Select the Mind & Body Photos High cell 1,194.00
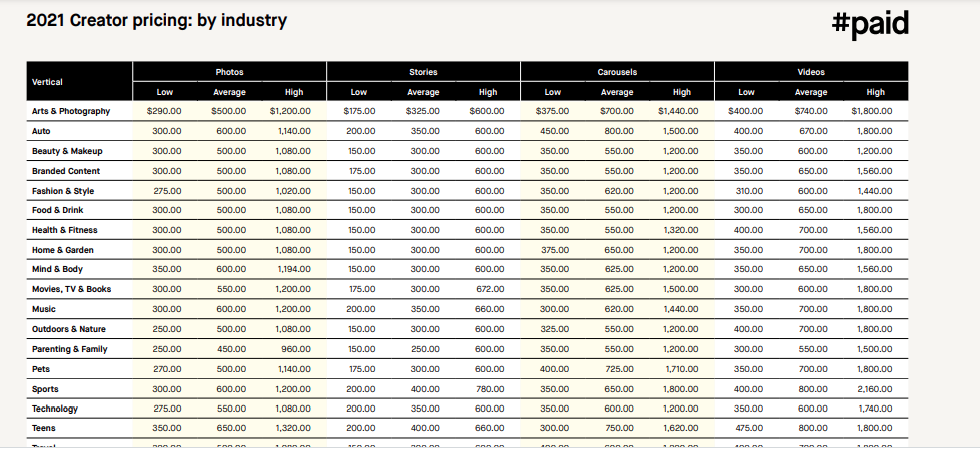Image resolution: width=980 pixels, height=453 pixels. [x=294, y=270]
